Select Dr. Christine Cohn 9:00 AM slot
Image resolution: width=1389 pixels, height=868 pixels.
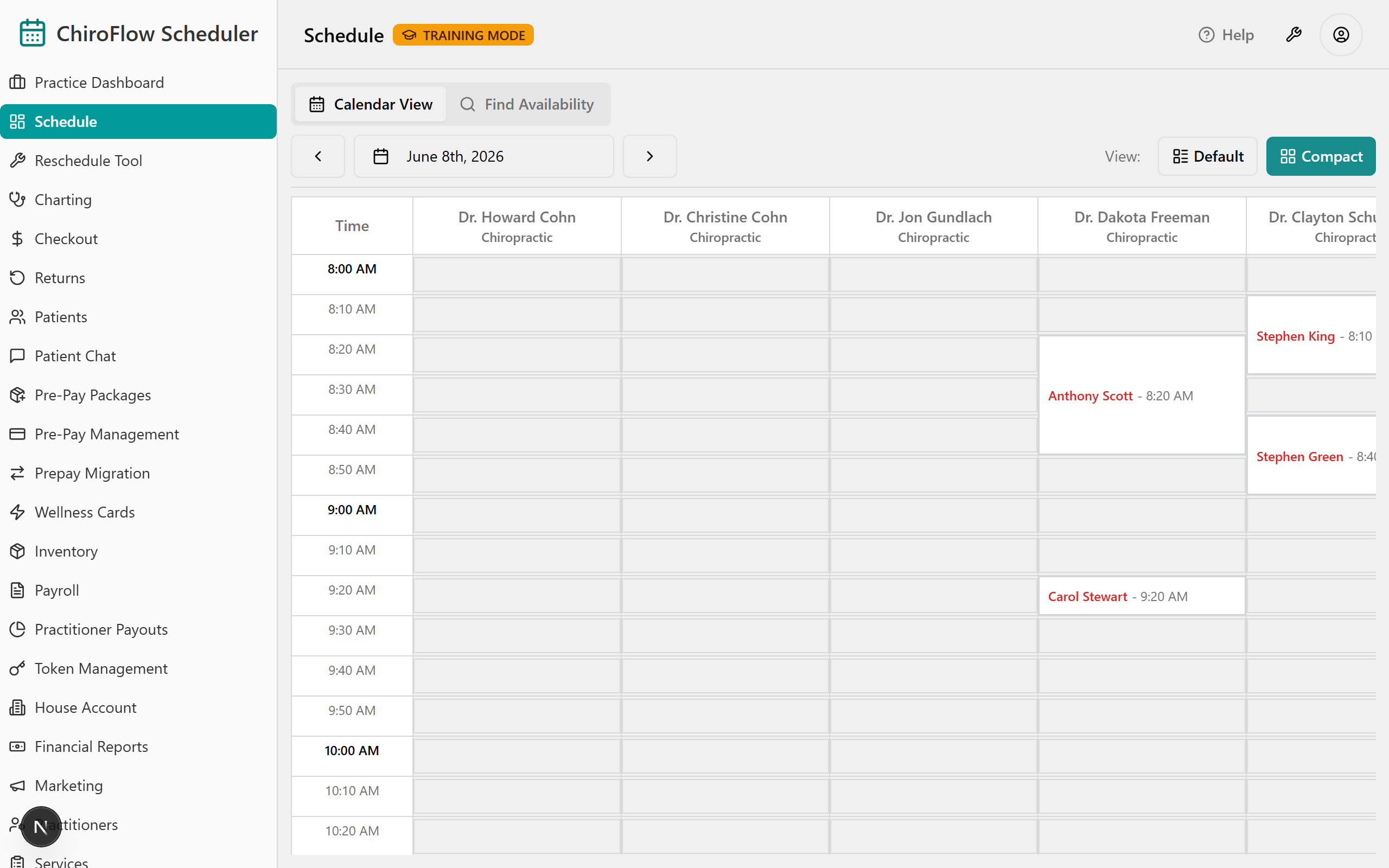pyautogui.click(x=725, y=515)
